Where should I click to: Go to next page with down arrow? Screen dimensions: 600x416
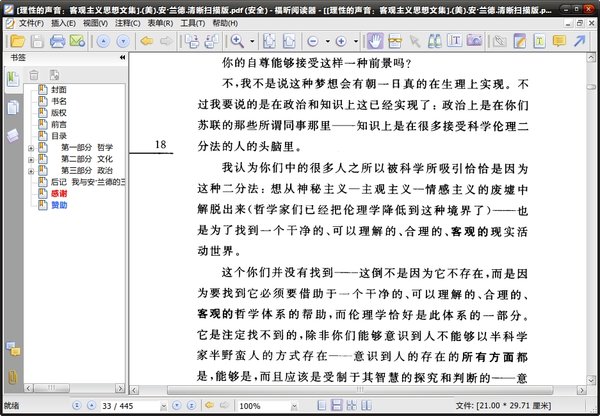[123, 41]
